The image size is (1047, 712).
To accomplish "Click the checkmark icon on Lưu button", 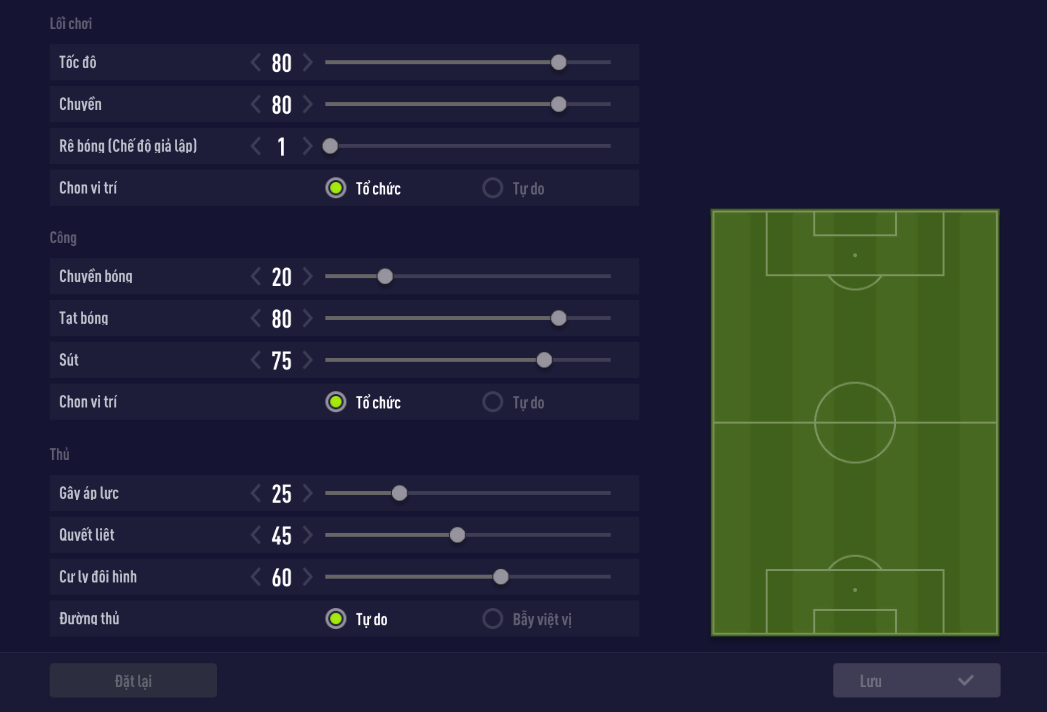I will coord(965,681).
